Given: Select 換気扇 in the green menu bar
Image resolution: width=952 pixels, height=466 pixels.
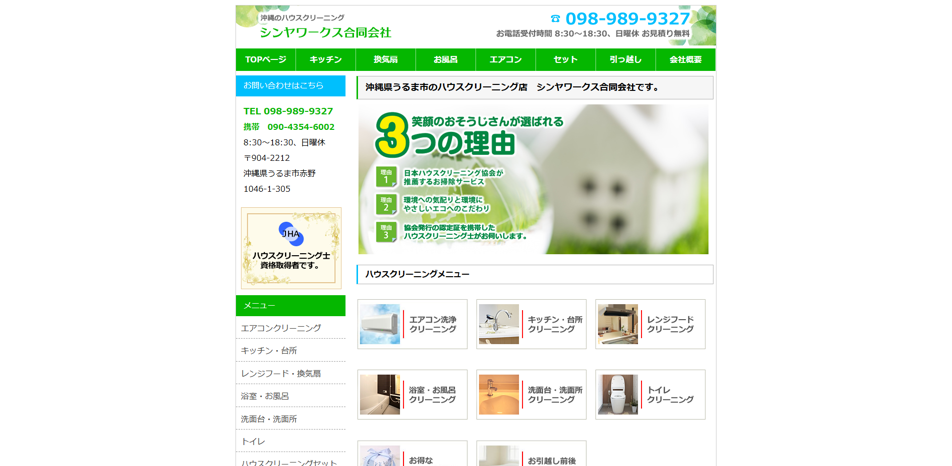Looking at the screenshot, I should 386,60.
